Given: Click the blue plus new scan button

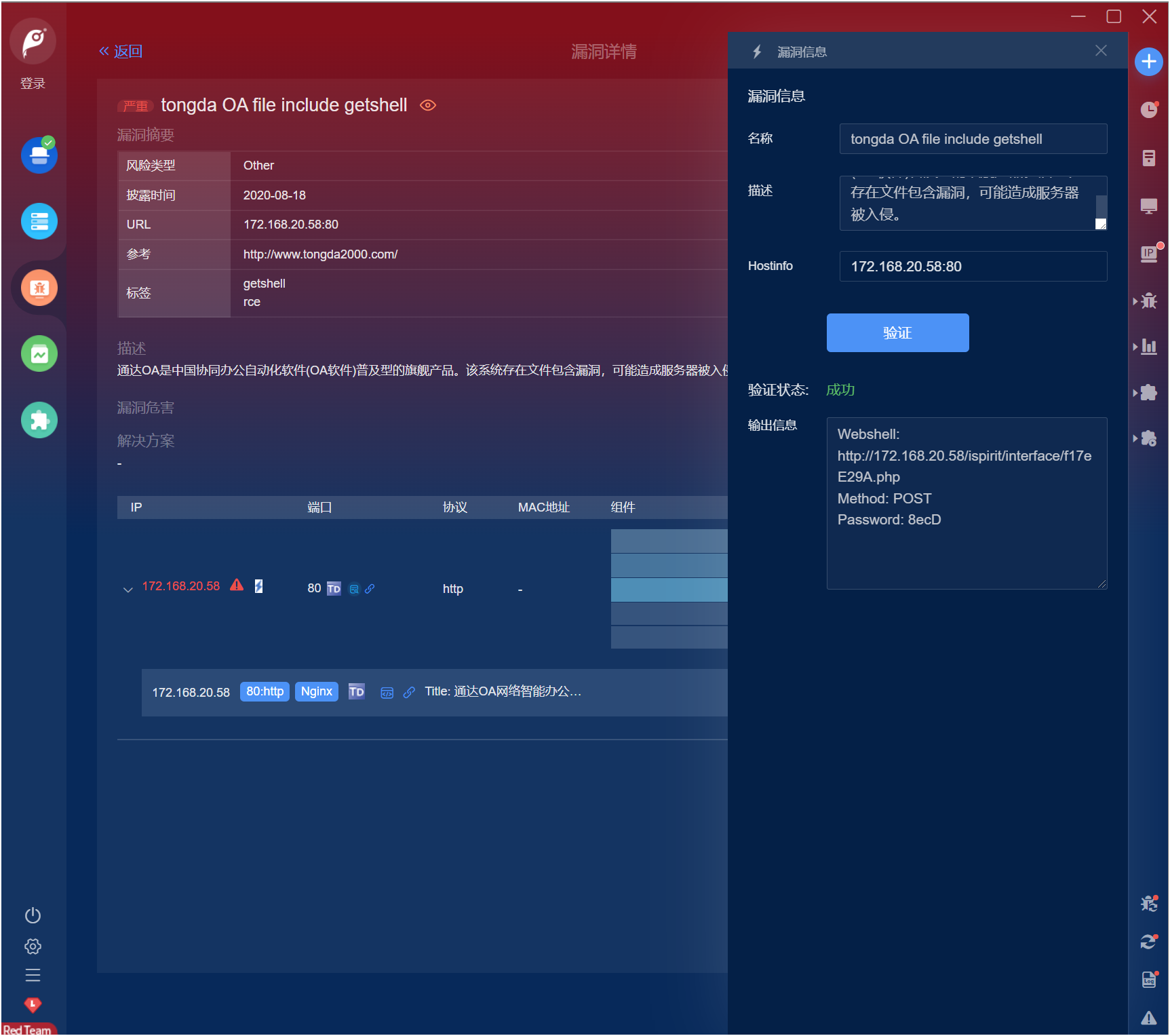Looking at the screenshot, I should point(1149,62).
